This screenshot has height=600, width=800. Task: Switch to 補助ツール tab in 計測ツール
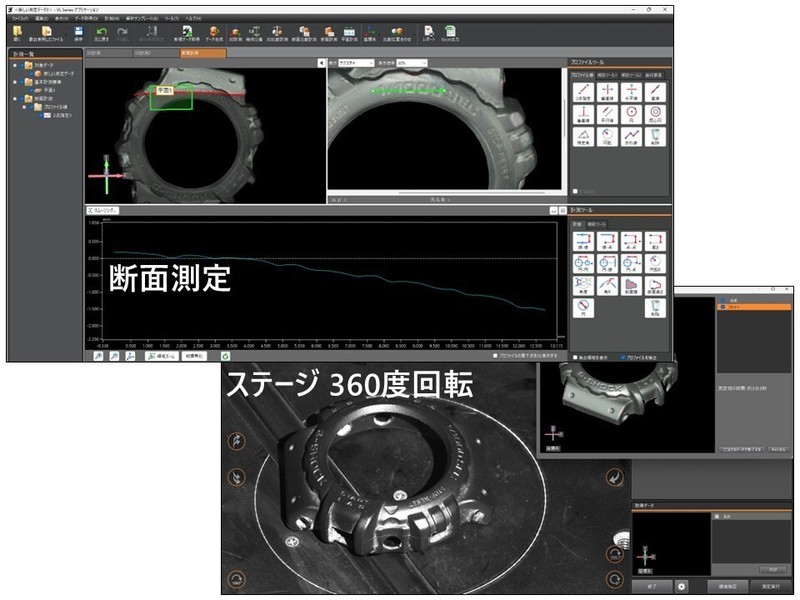coord(596,224)
